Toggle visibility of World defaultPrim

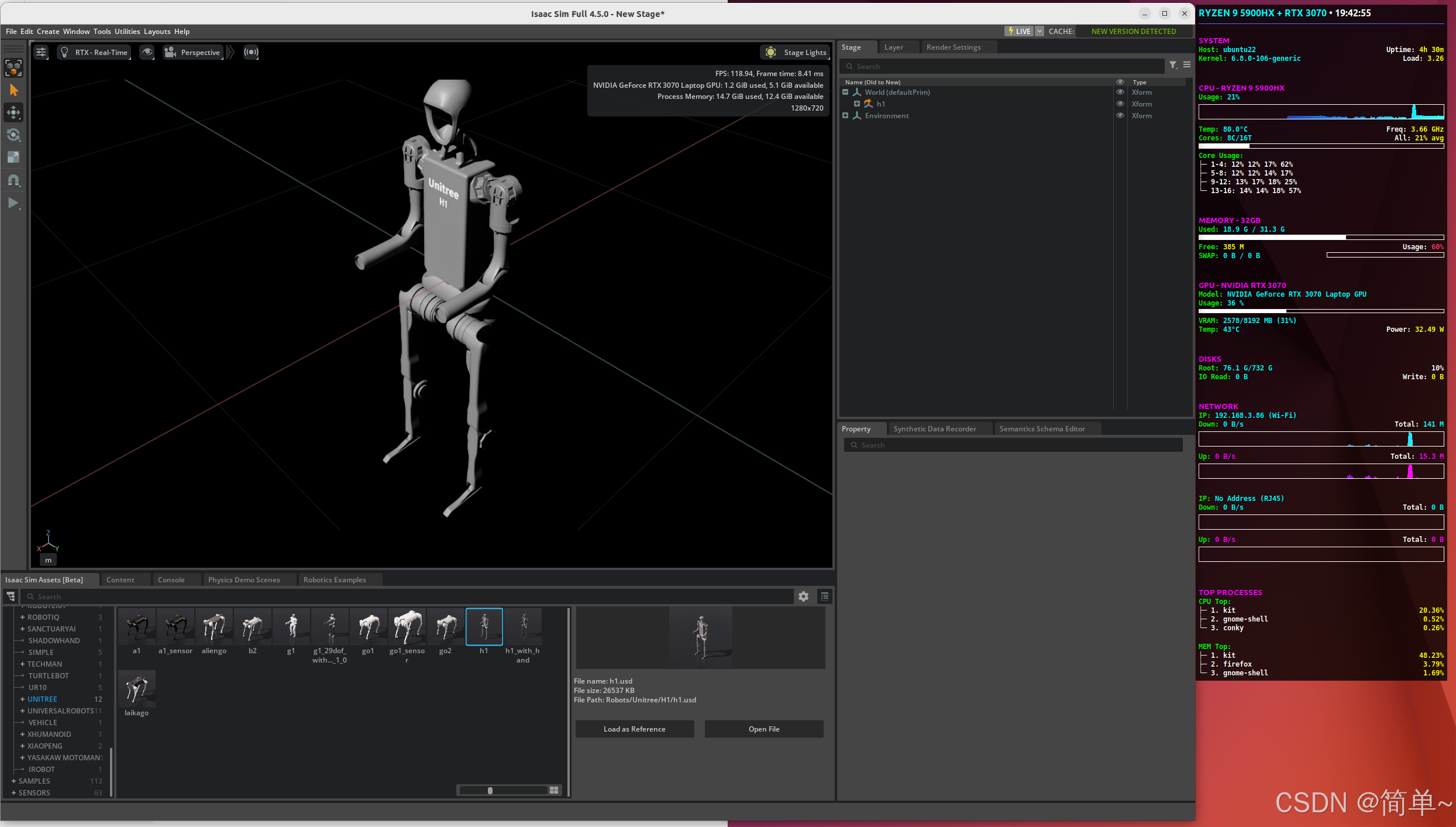pos(1120,92)
